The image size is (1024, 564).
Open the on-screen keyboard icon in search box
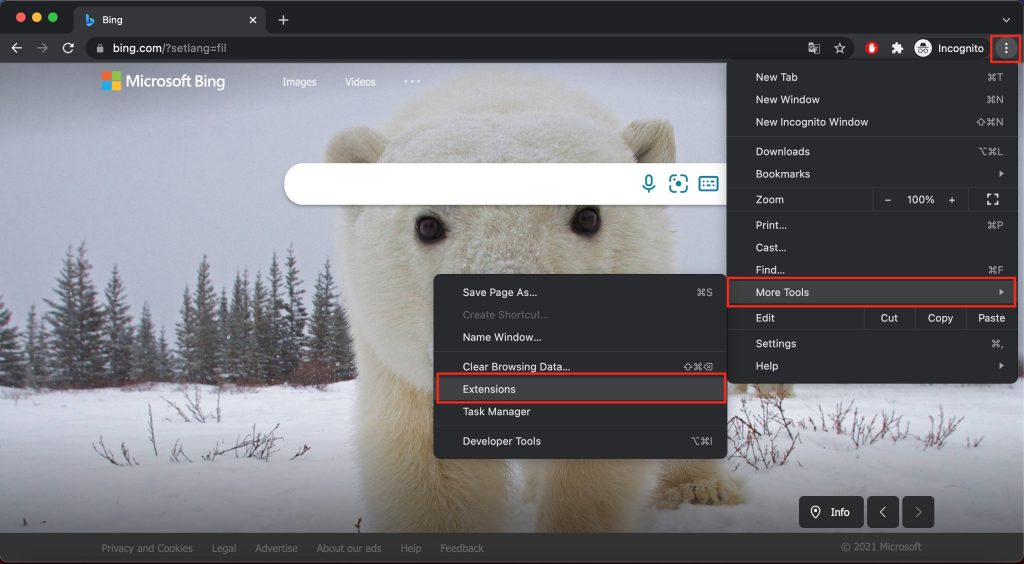point(708,183)
